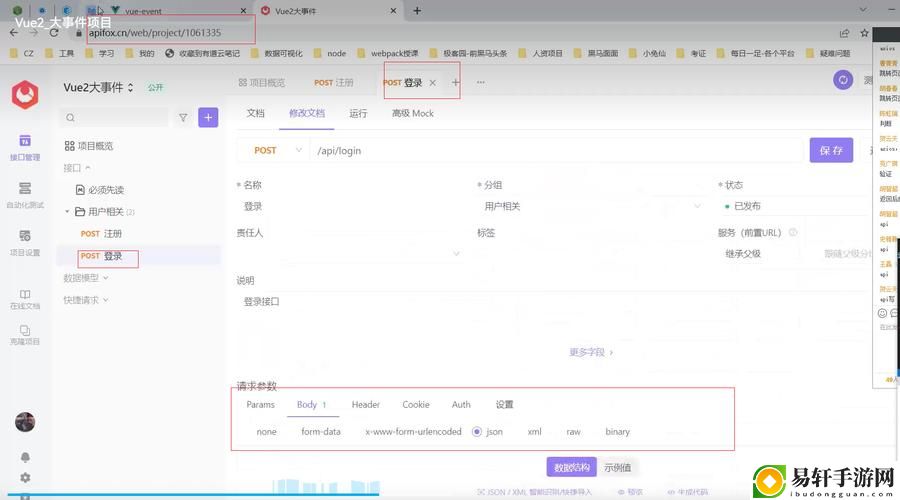Click the browser back arrow
The width and height of the screenshot is (900, 500).
(14, 33)
